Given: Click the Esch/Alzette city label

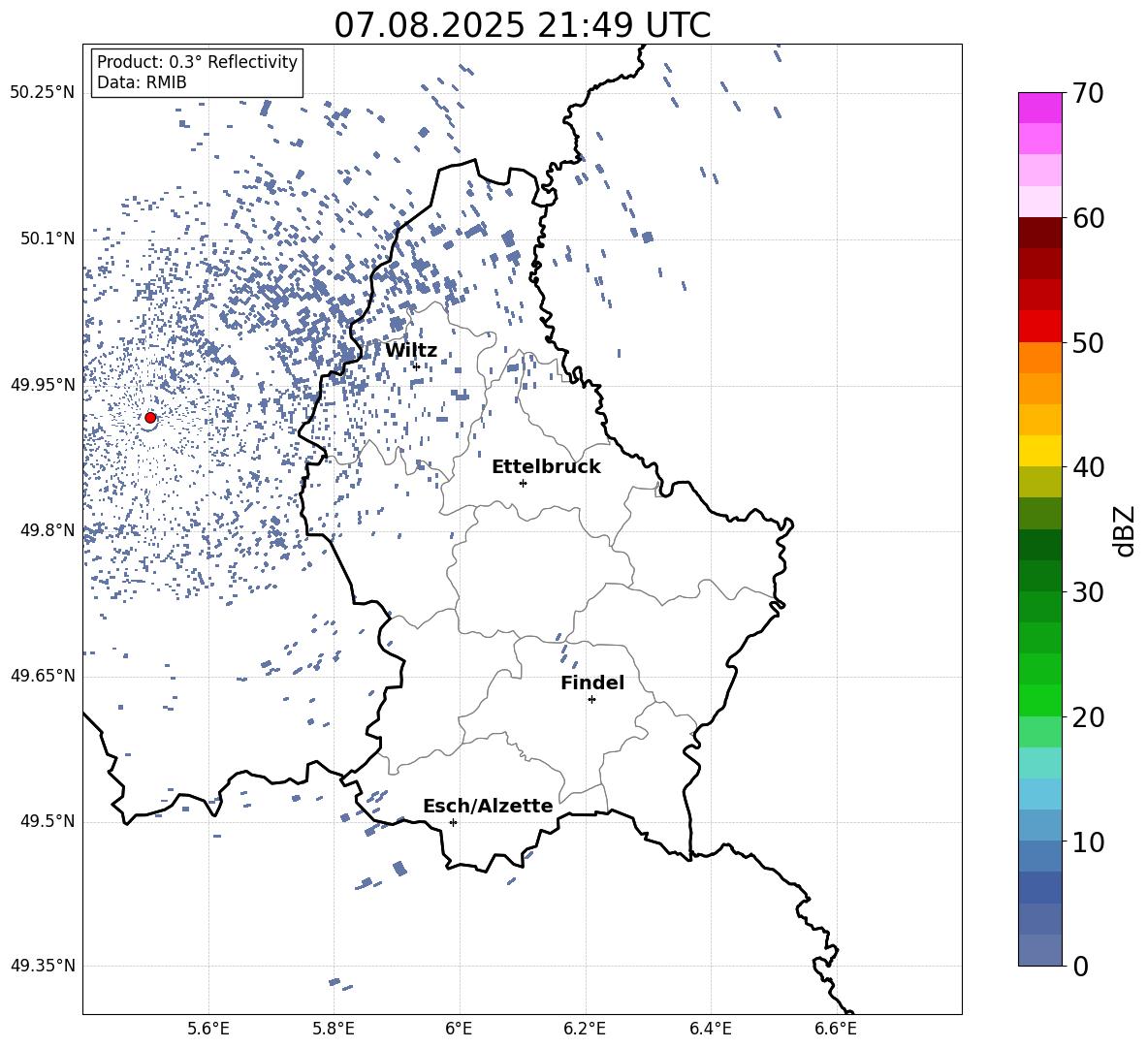Looking at the screenshot, I should pos(488,807).
